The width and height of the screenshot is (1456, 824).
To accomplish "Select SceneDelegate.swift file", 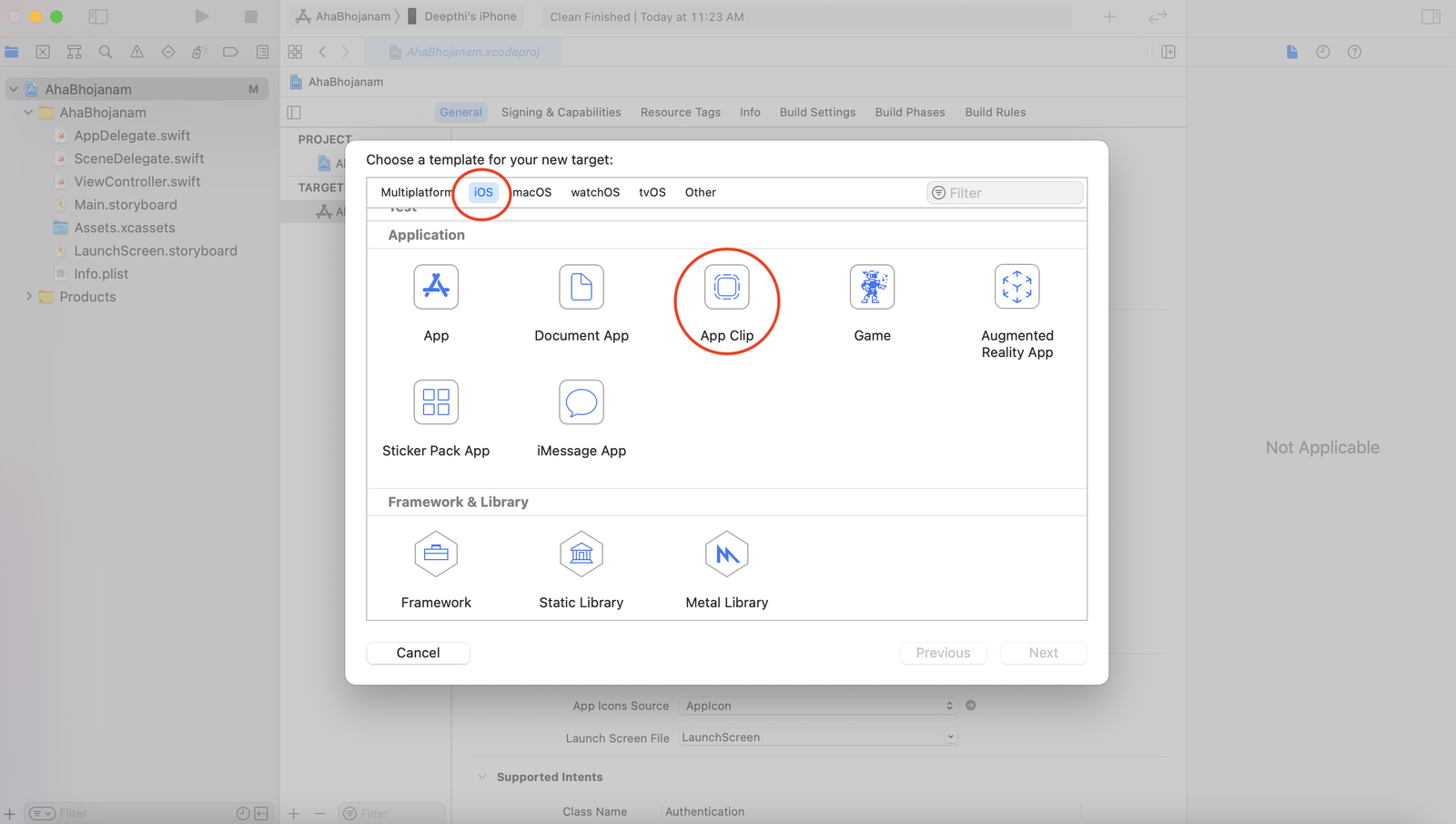I will tap(138, 158).
